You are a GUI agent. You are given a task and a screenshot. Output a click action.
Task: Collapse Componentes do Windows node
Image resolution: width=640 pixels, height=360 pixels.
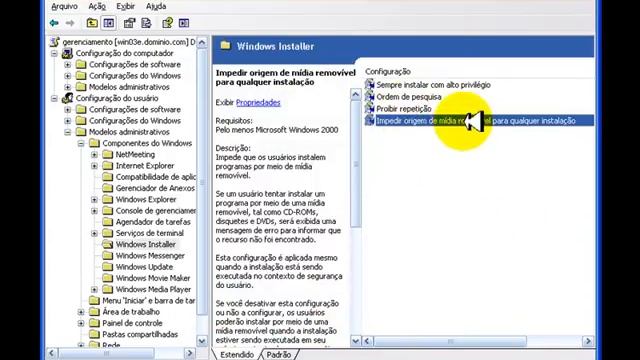click(x=81, y=143)
